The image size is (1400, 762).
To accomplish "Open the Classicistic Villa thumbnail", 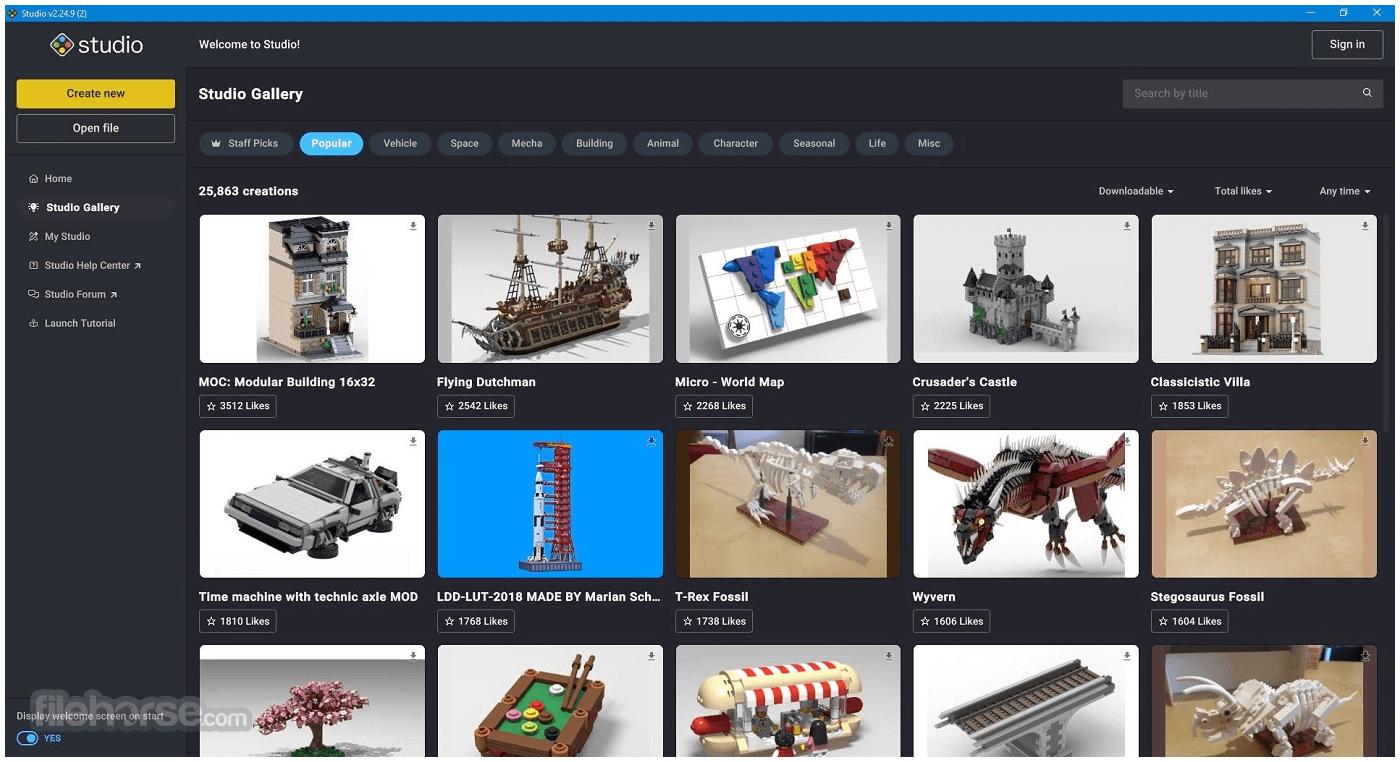I will [x=1264, y=289].
